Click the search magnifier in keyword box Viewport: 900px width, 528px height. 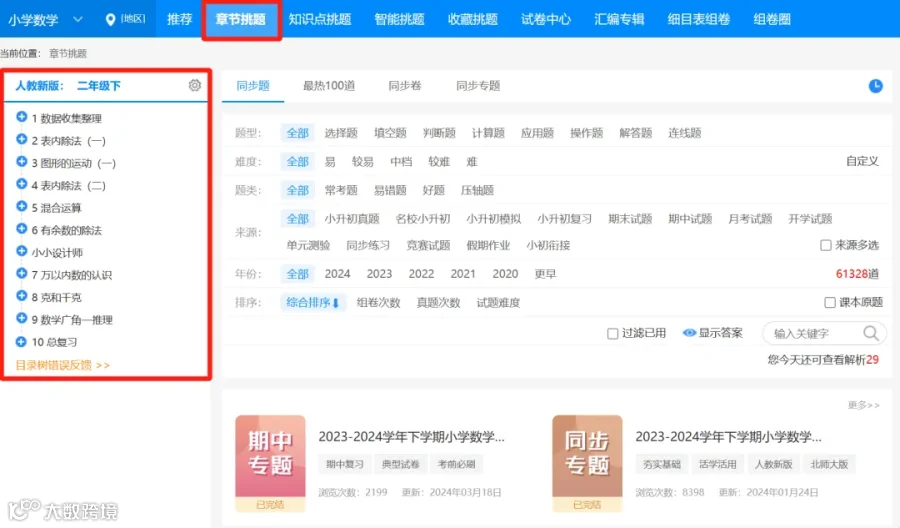point(871,333)
